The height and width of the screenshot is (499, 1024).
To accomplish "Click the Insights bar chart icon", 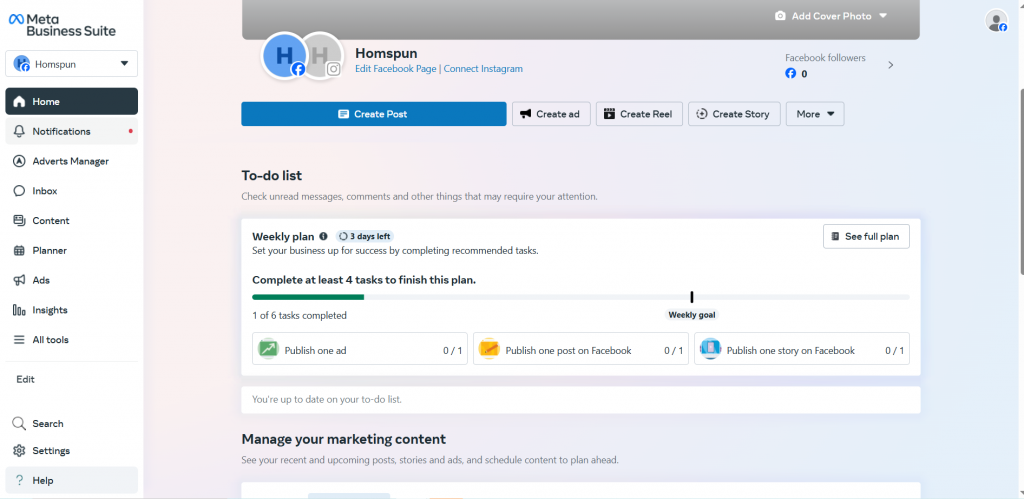I will coord(20,310).
